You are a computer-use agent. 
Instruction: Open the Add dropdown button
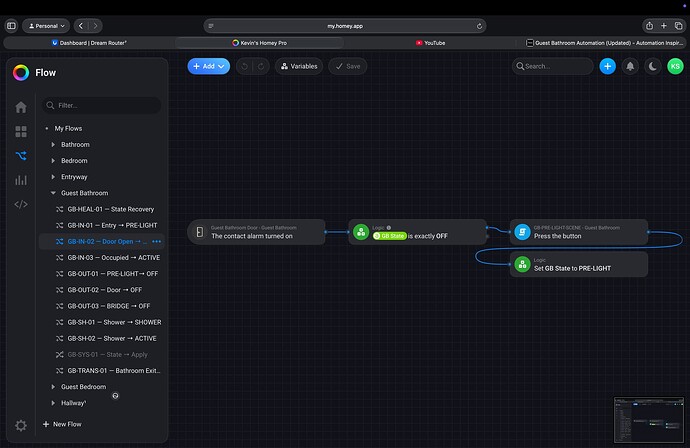point(209,66)
